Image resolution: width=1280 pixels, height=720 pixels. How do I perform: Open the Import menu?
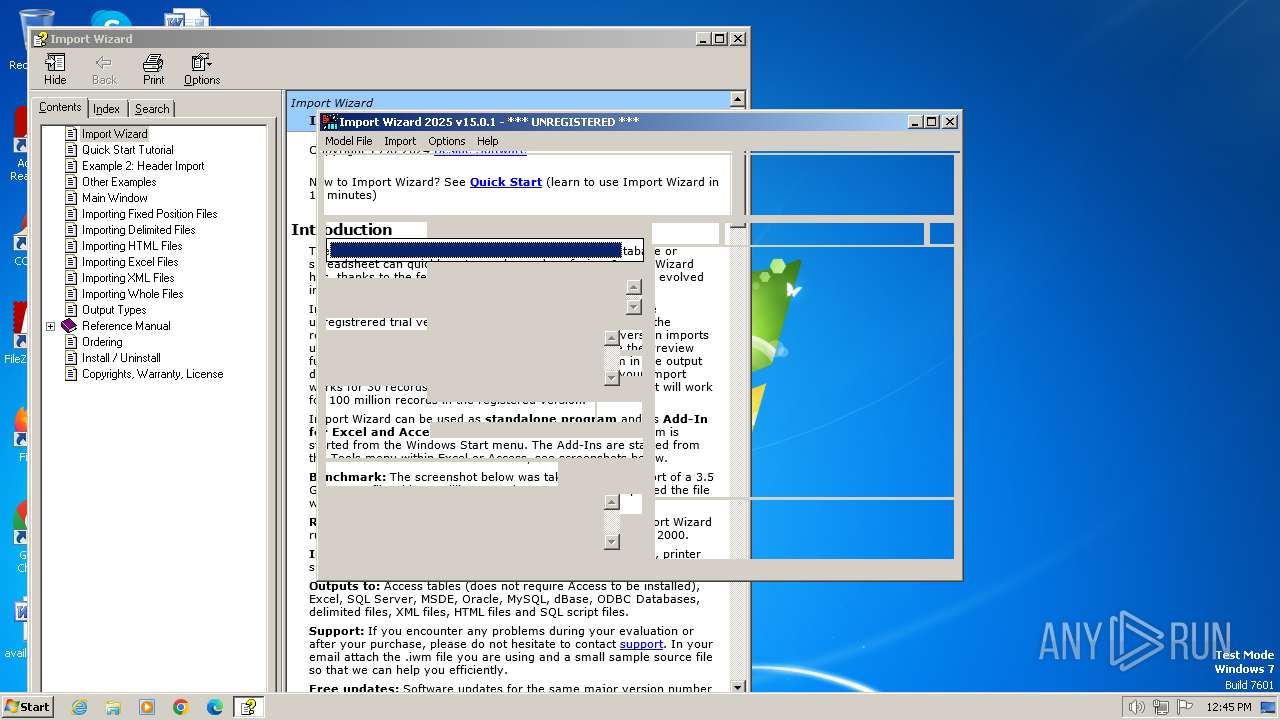pos(400,141)
